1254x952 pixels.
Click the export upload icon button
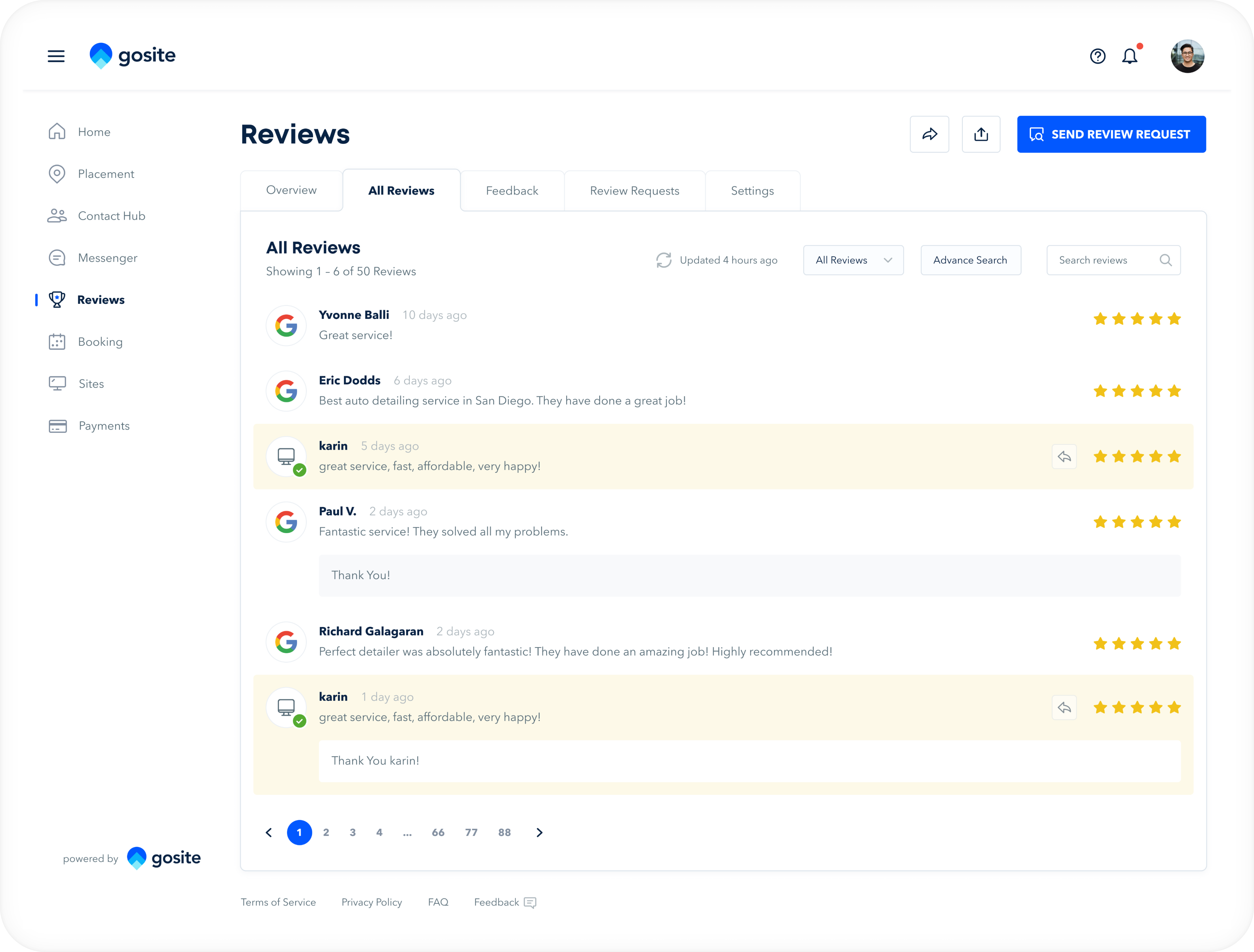tap(981, 134)
